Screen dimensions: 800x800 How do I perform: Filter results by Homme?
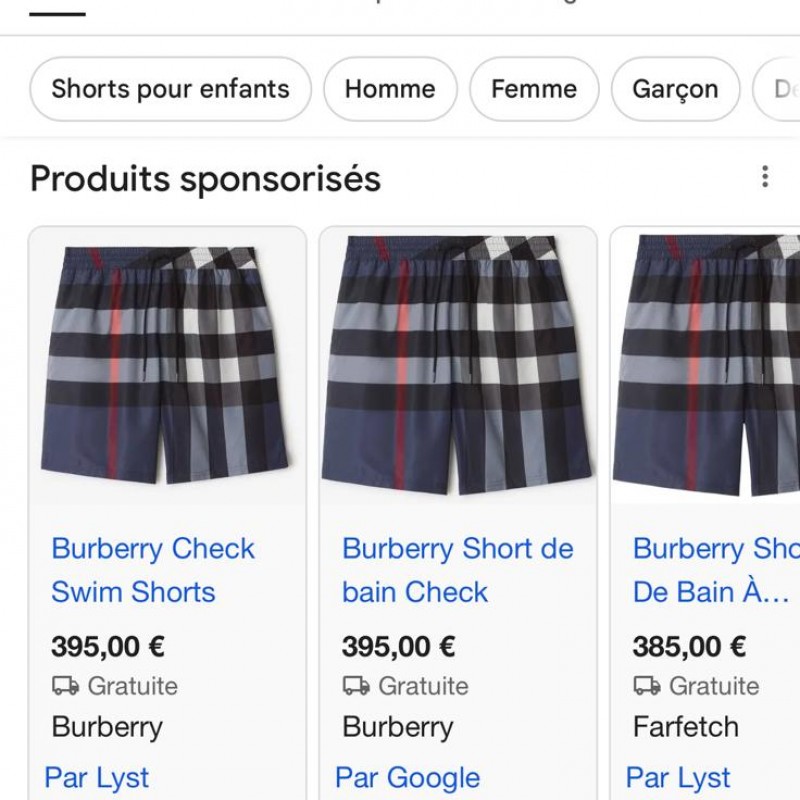pyautogui.click(x=390, y=89)
